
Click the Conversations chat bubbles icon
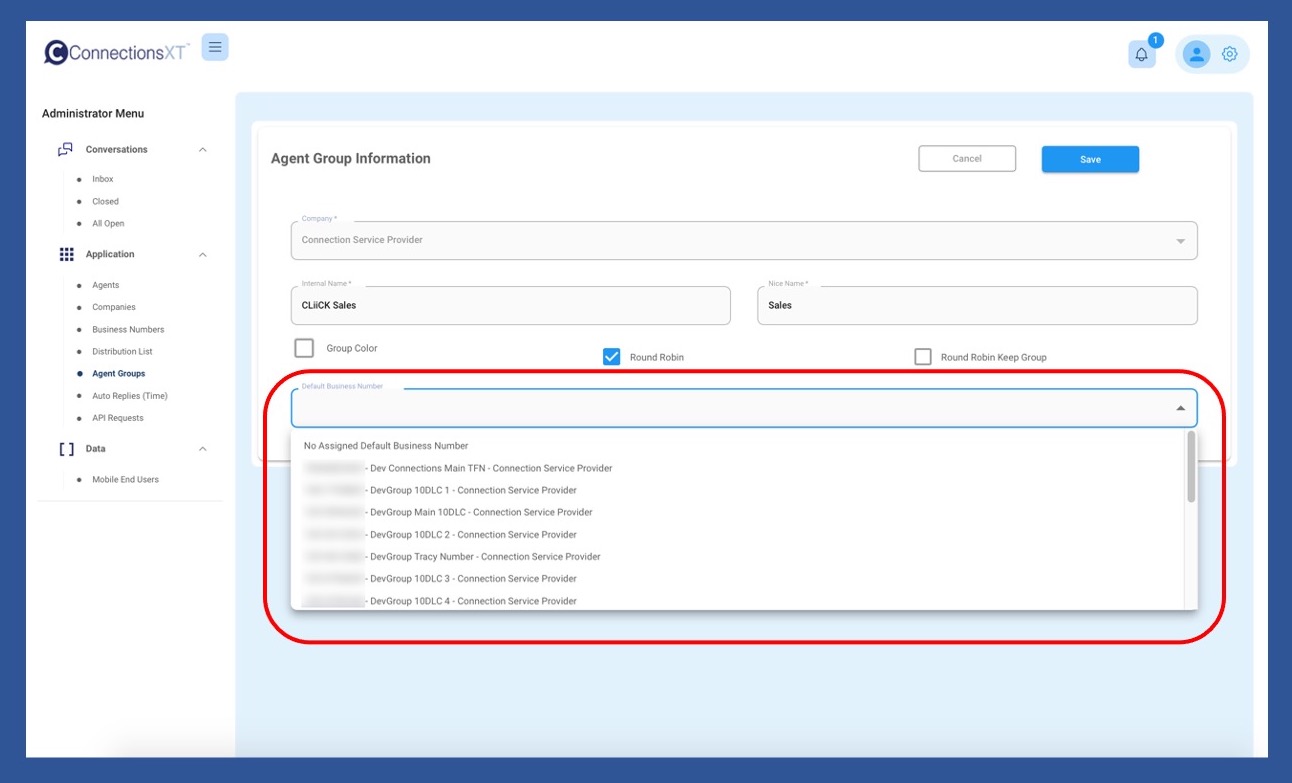65,150
